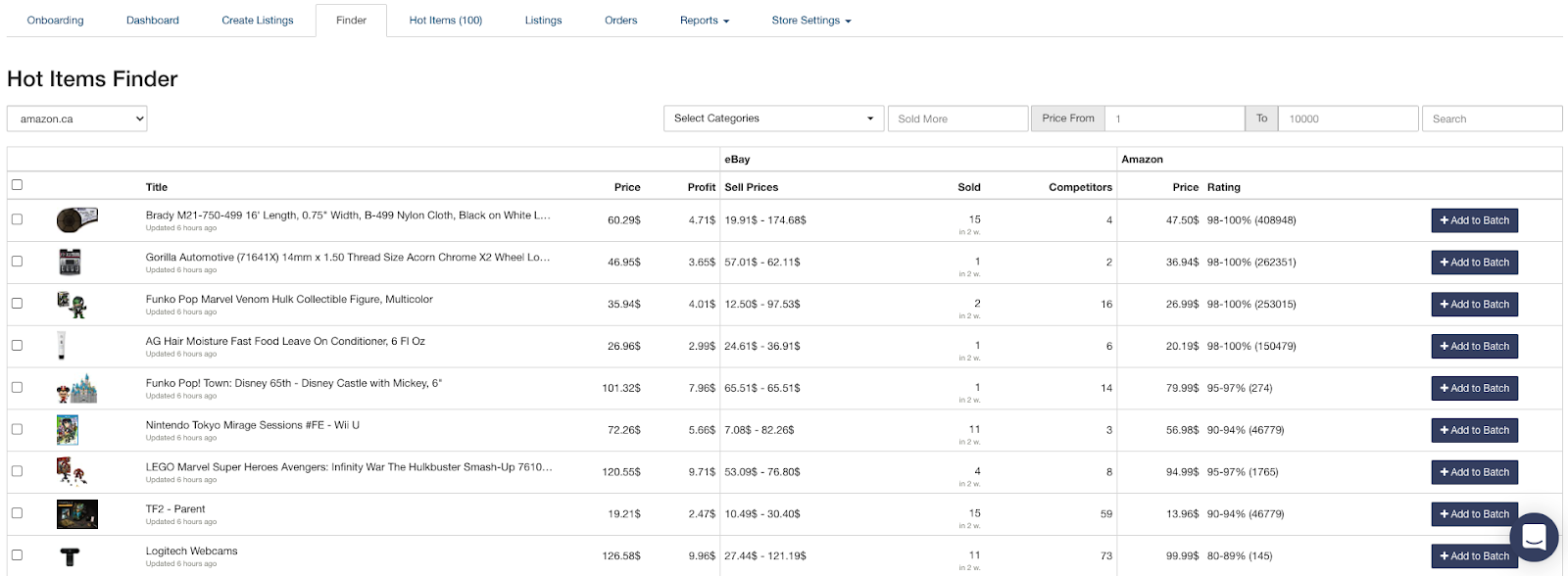
Task: Expand the Reports menu
Action: [705, 21]
